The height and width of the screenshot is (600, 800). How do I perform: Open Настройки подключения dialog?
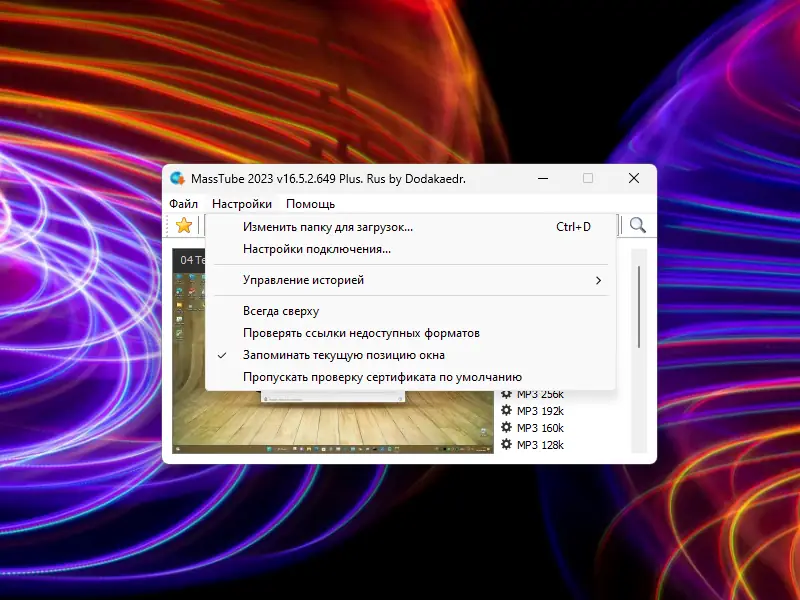coord(410,249)
